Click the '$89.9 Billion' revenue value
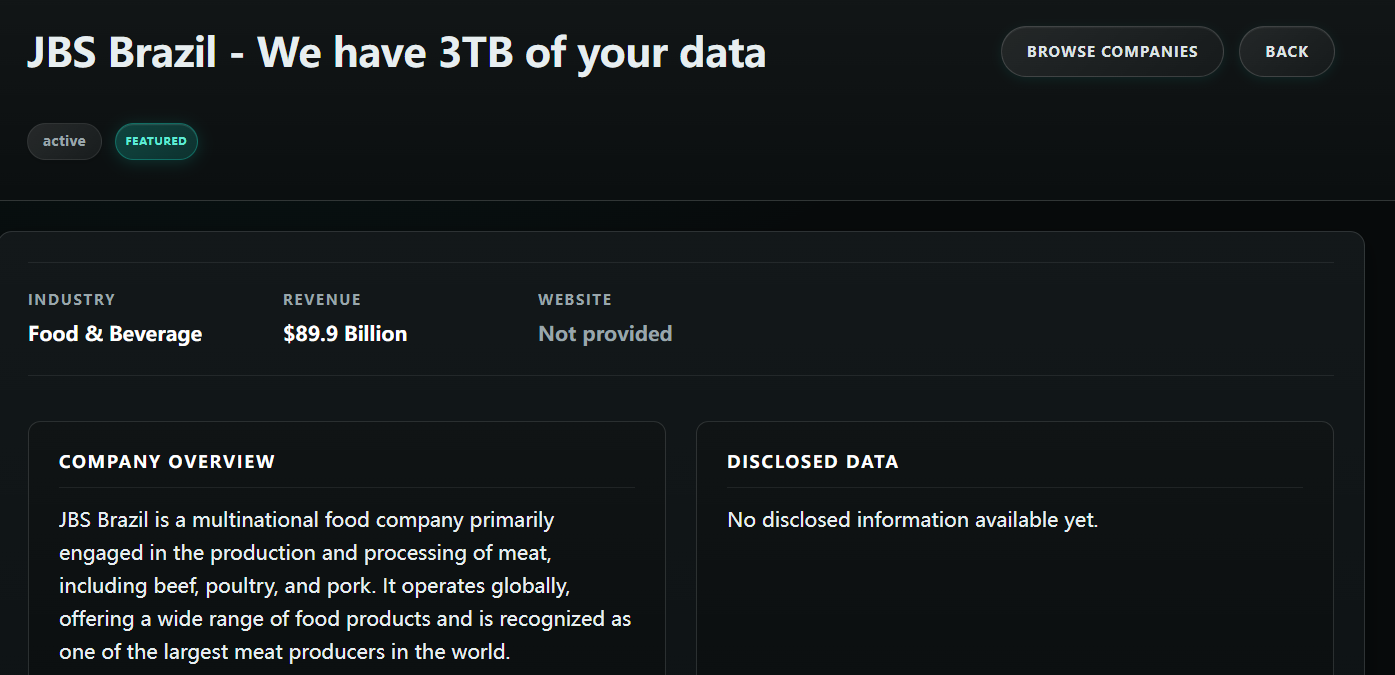Screen dimensions: 1395x675 [x=345, y=334]
